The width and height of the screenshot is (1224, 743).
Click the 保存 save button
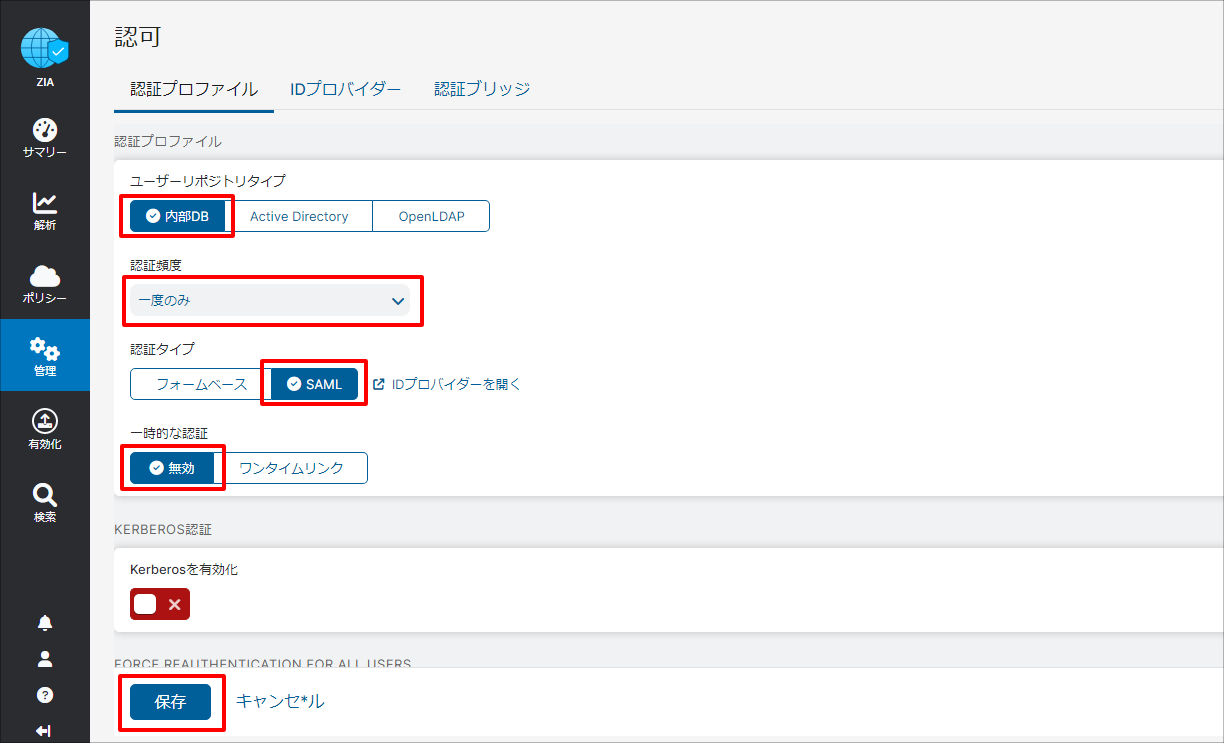(171, 701)
